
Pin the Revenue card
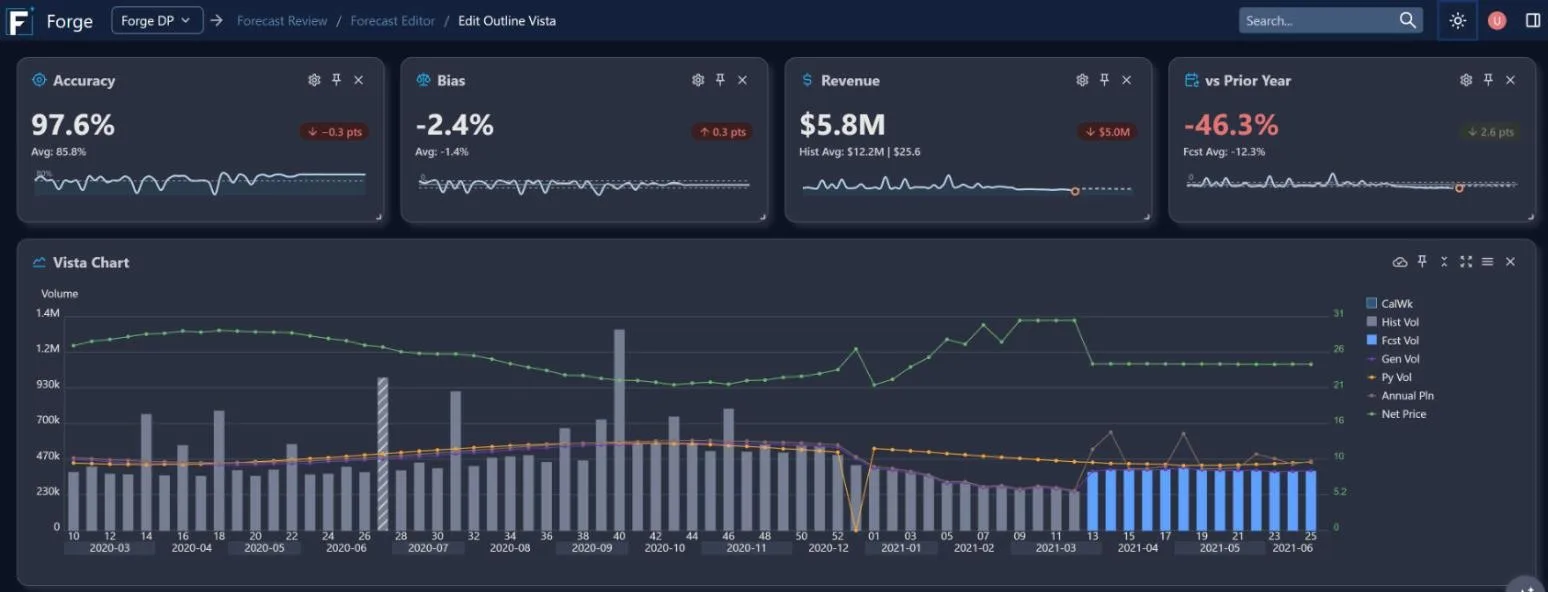click(1104, 80)
